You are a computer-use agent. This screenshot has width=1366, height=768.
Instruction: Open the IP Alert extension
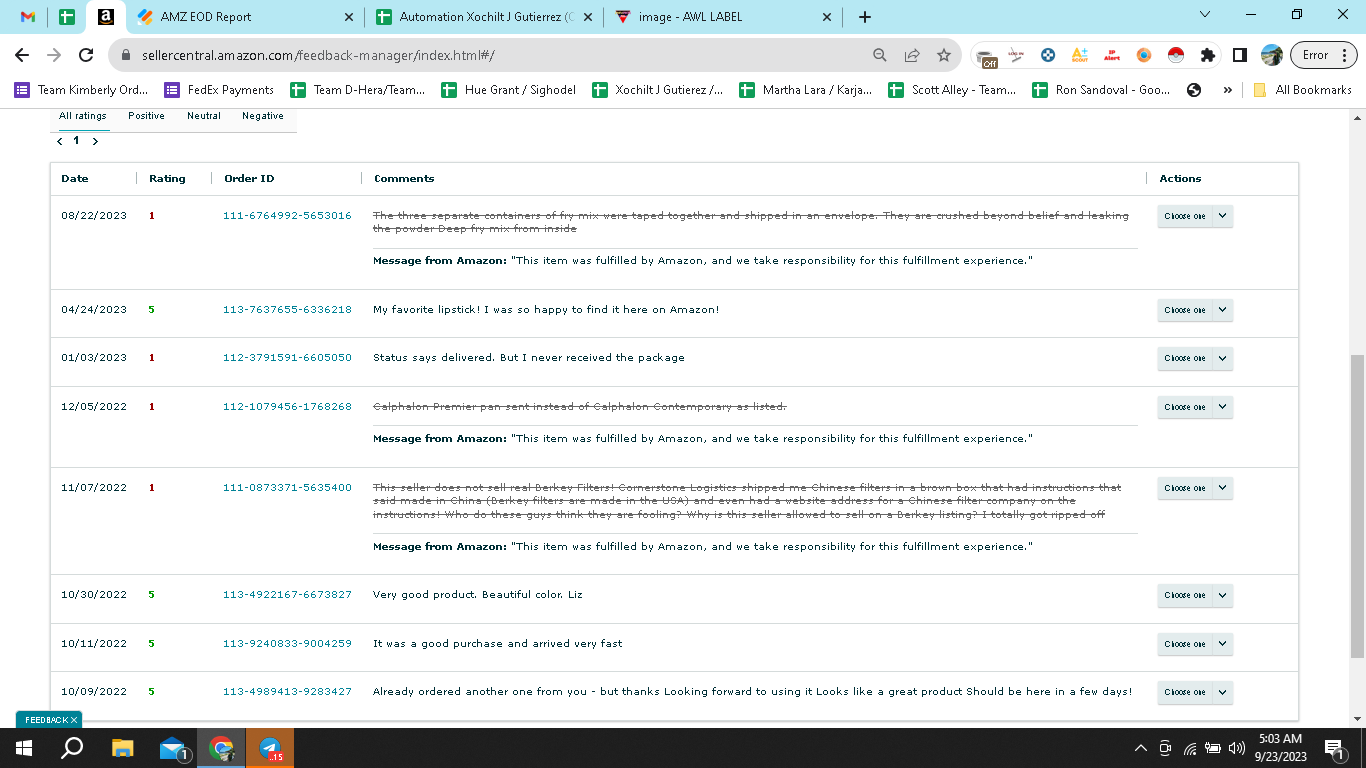click(x=1111, y=55)
